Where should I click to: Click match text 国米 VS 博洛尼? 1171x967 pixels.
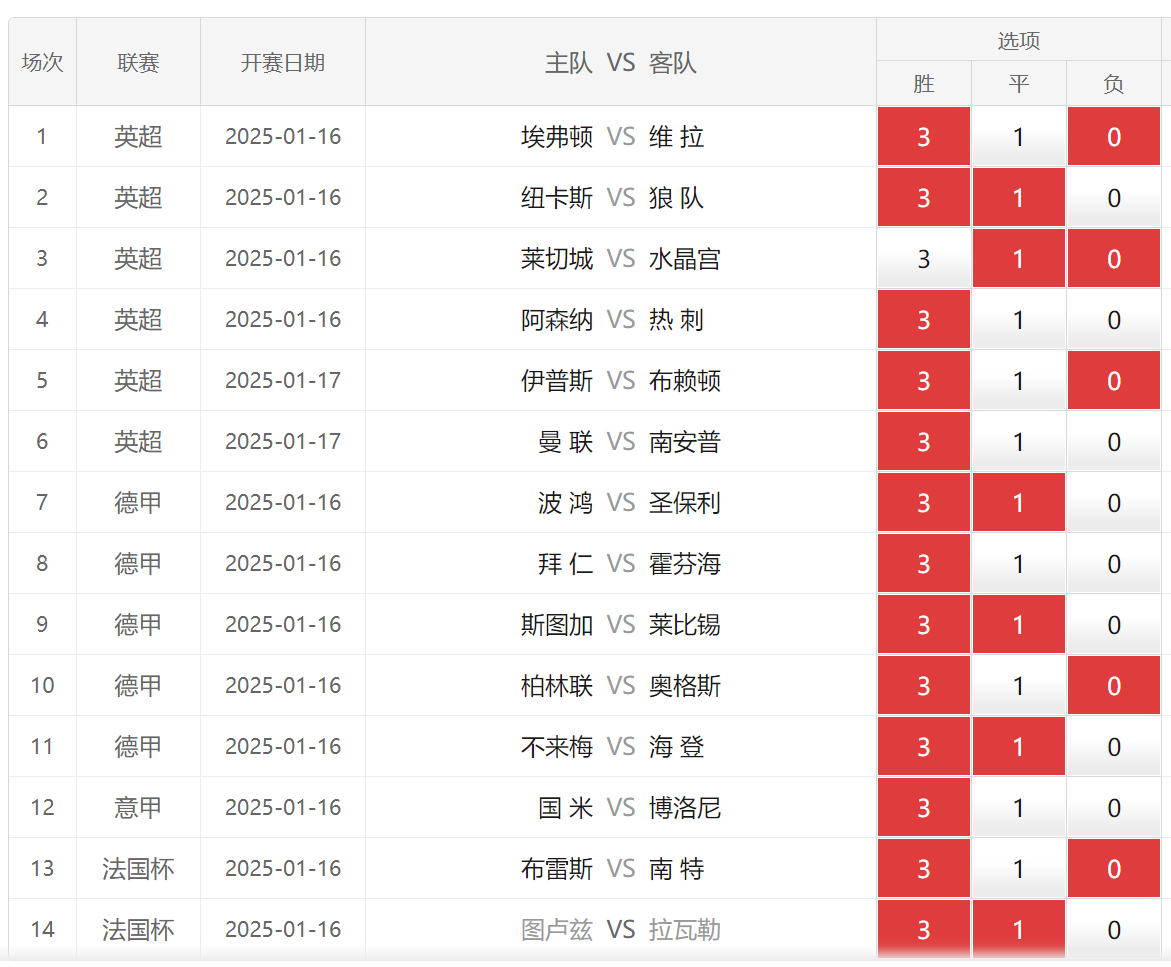630,807
